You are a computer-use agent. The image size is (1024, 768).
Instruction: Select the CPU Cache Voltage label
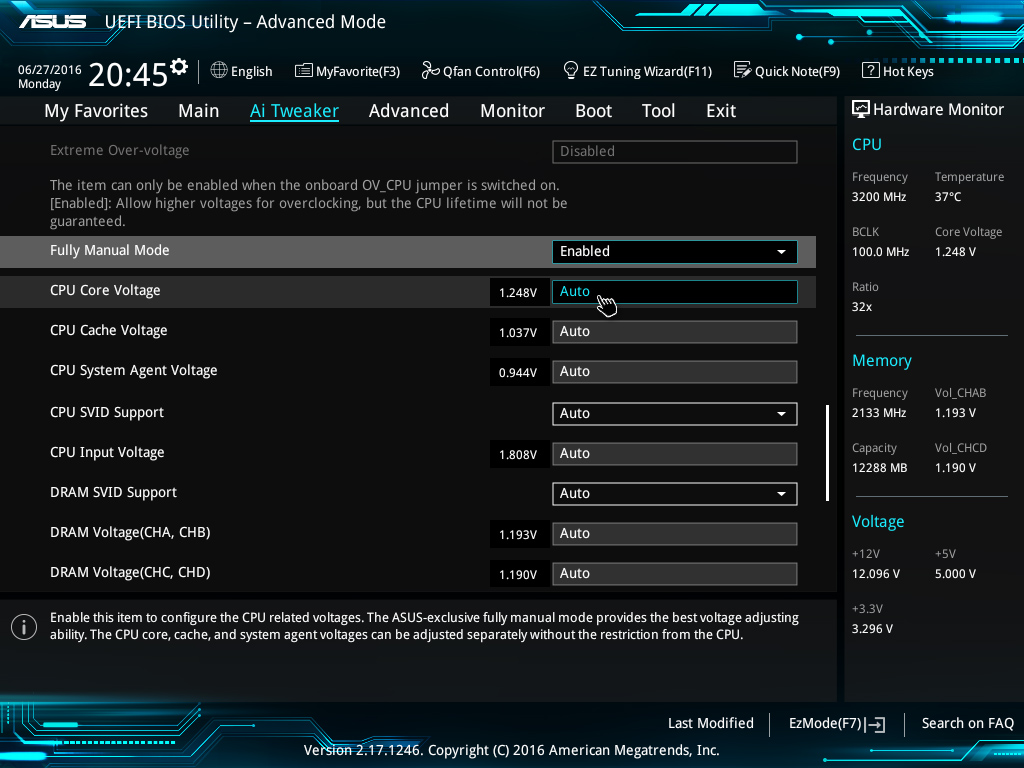pos(108,330)
